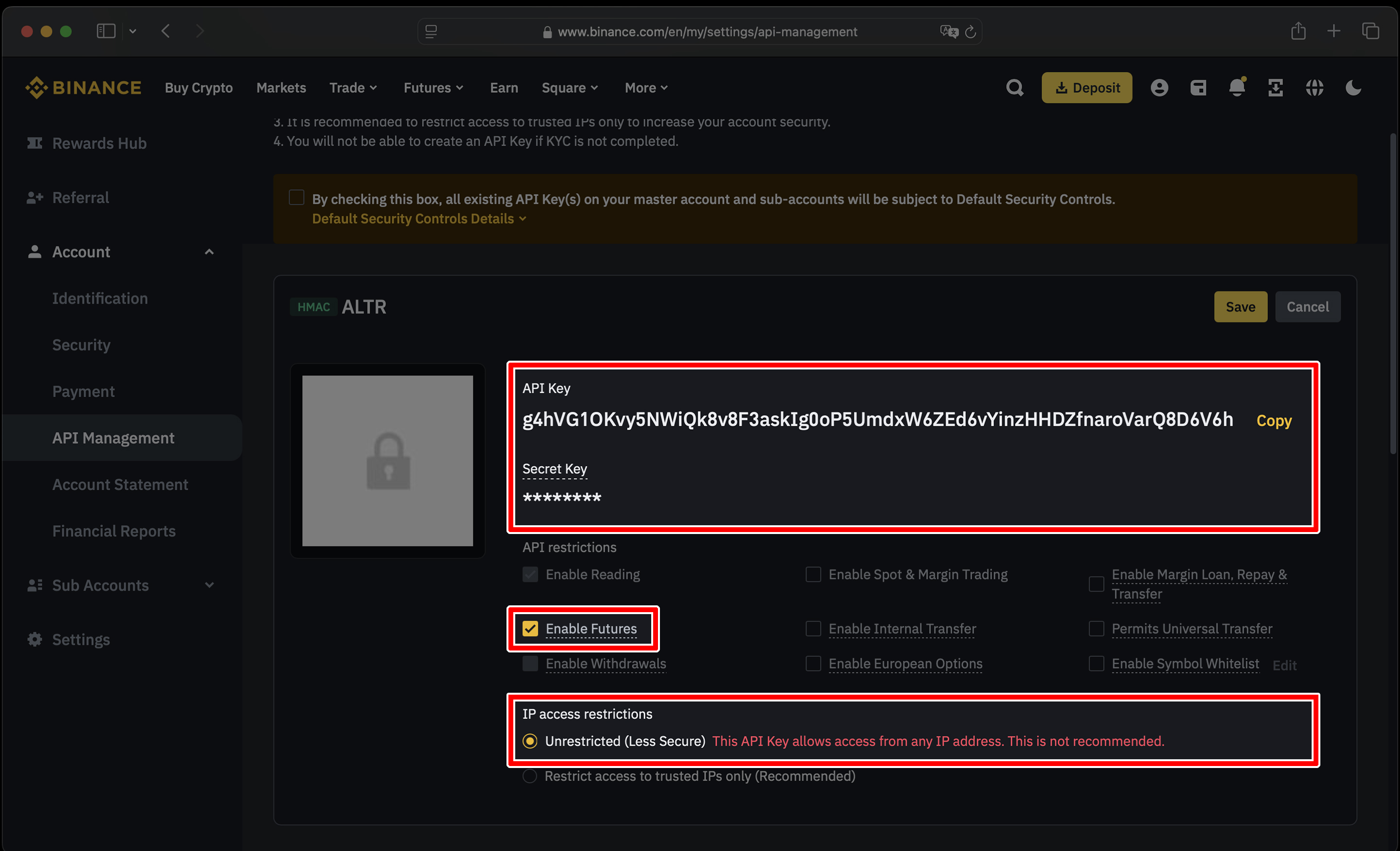The height and width of the screenshot is (851, 1400).
Task: Expand Default Security Controls Details
Action: (419, 219)
